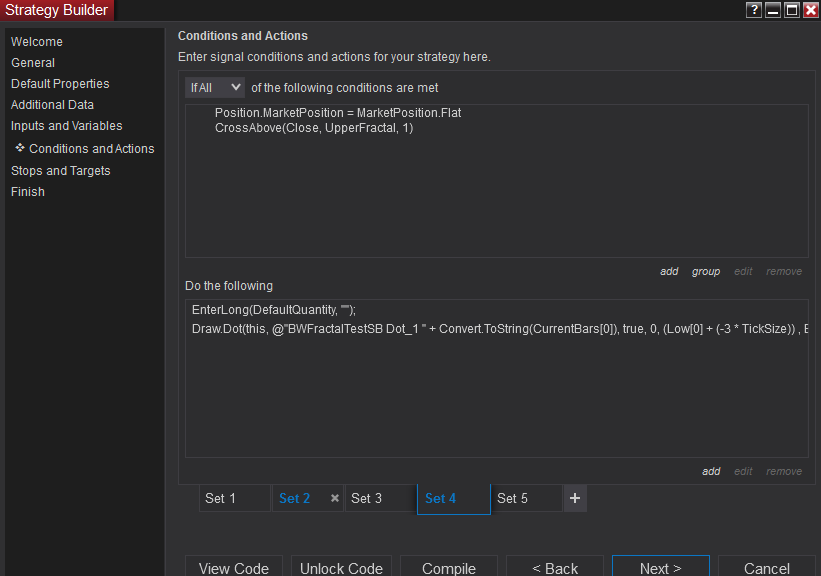Screen dimensions: 821x576
Task: Select the CrossAbove condition line
Action: coord(314,128)
